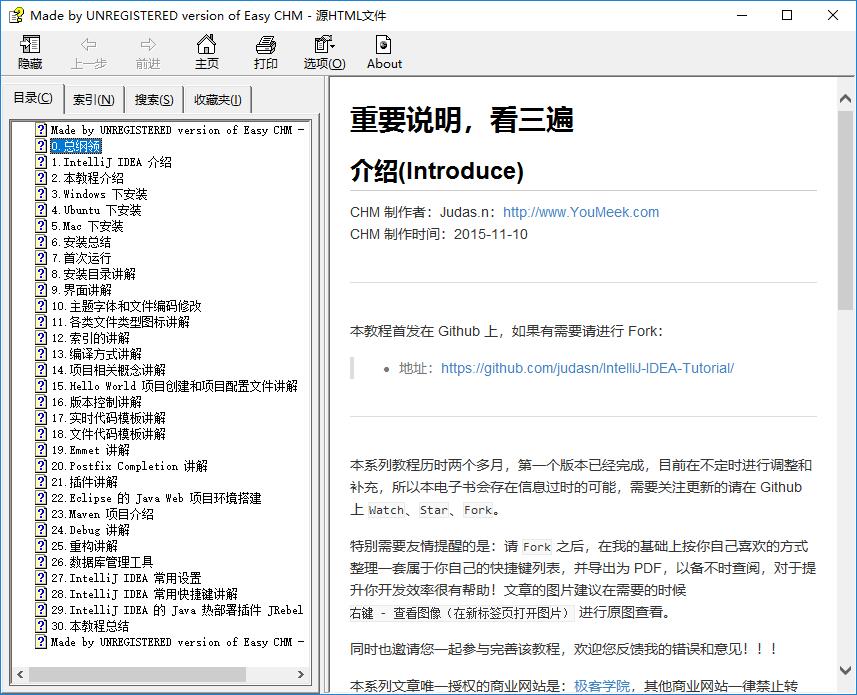
Task: Click the page icon beside 30.本教程总结
Action: pyautogui.click(x=41, y=625)
